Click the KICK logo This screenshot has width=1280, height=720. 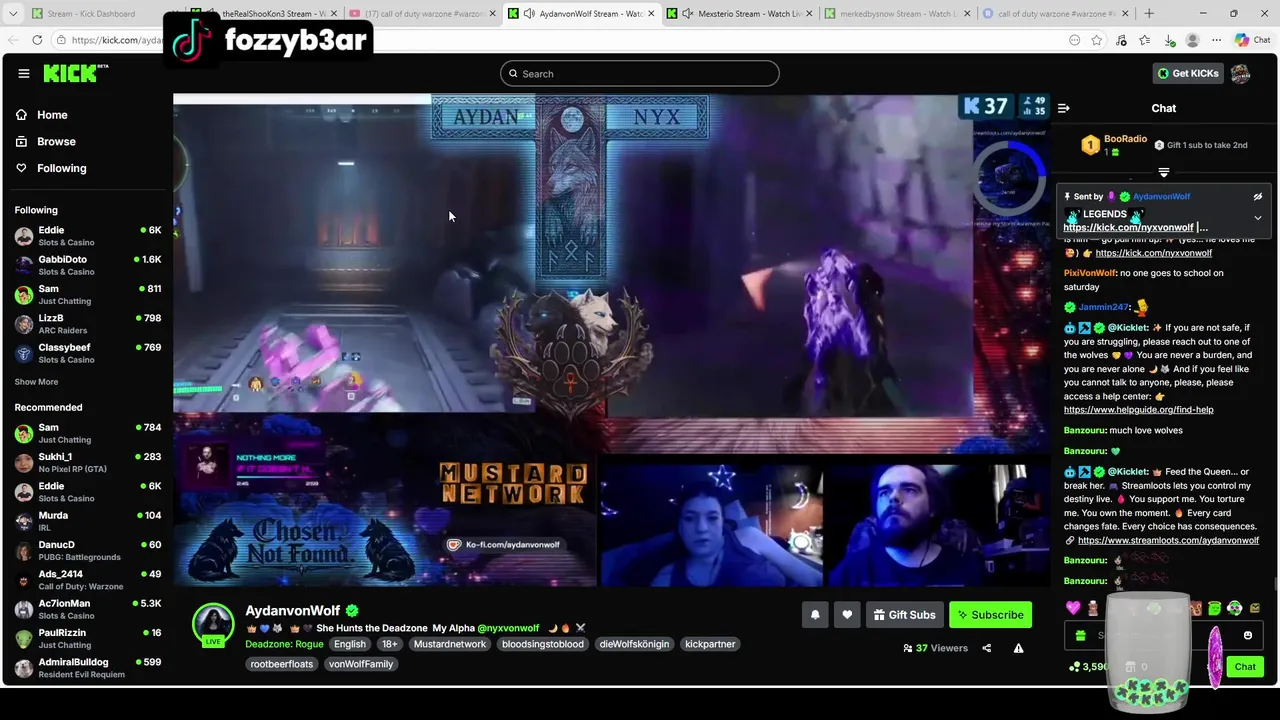coord(75,73)
